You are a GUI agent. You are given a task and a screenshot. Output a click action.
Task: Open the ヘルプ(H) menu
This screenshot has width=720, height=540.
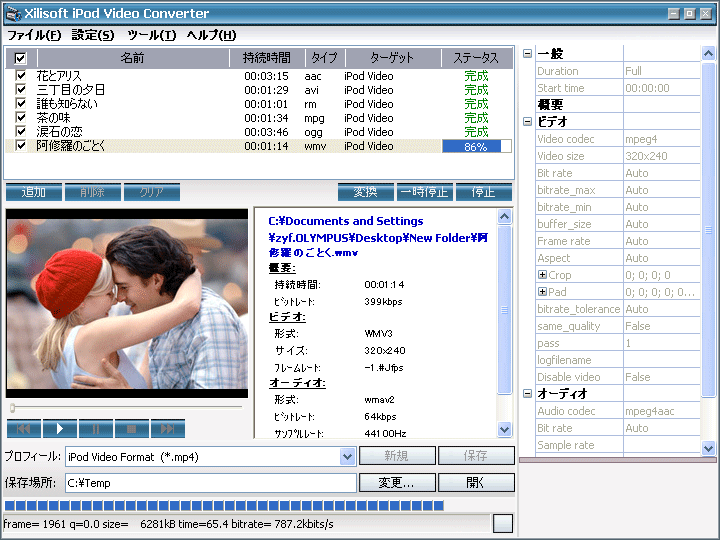click(211, 35)
